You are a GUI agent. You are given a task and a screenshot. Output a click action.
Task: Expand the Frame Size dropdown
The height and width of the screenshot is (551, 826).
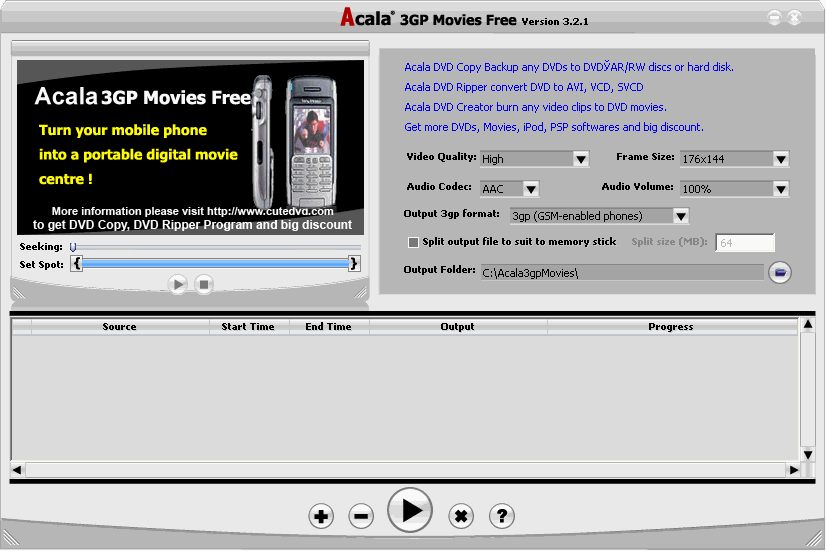pos(781,159)
